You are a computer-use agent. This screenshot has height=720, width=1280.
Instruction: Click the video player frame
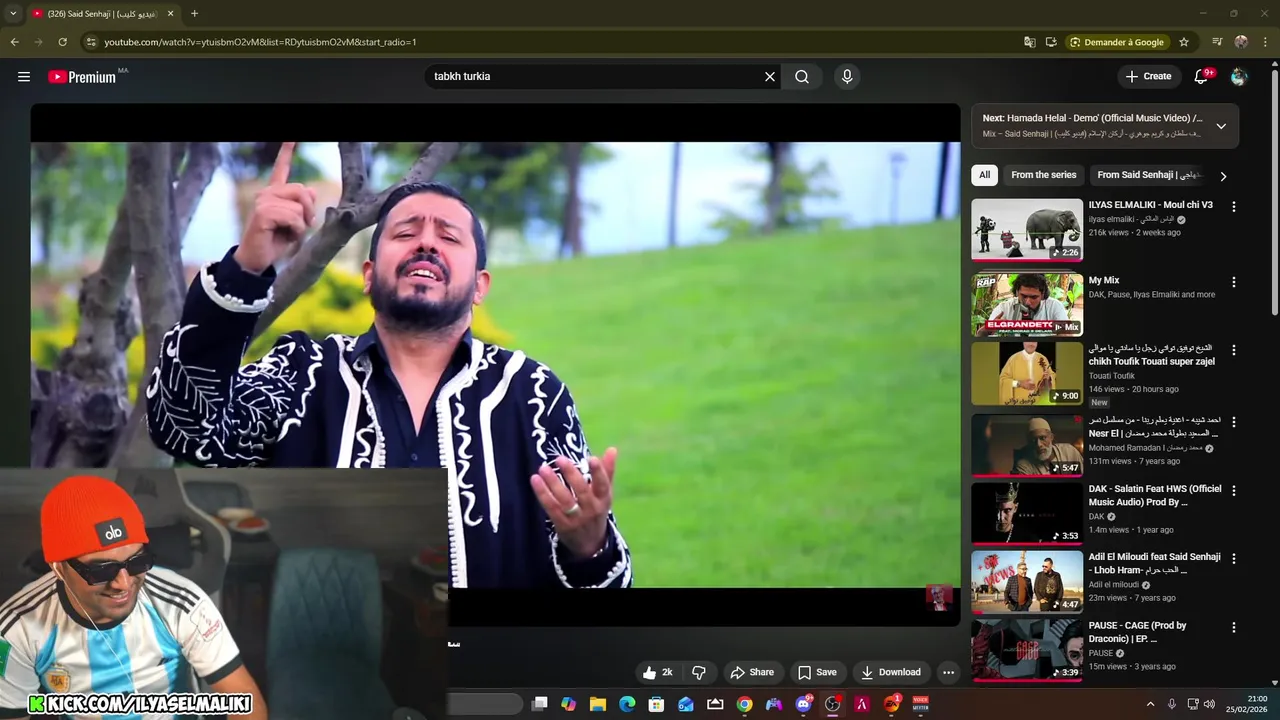495,365
